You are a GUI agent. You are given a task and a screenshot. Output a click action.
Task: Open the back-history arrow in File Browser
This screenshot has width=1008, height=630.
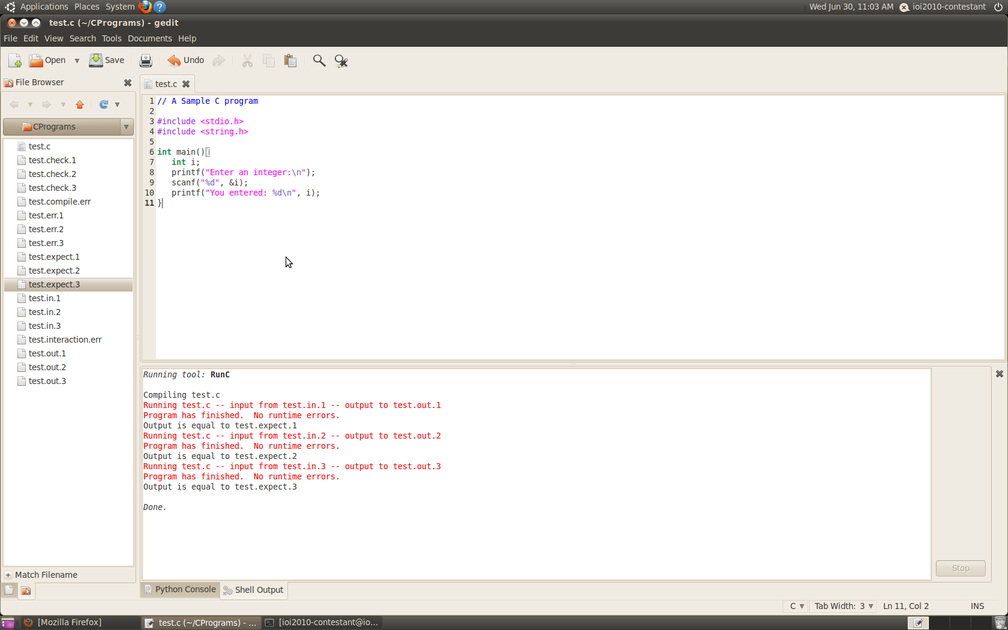[30, 104]
